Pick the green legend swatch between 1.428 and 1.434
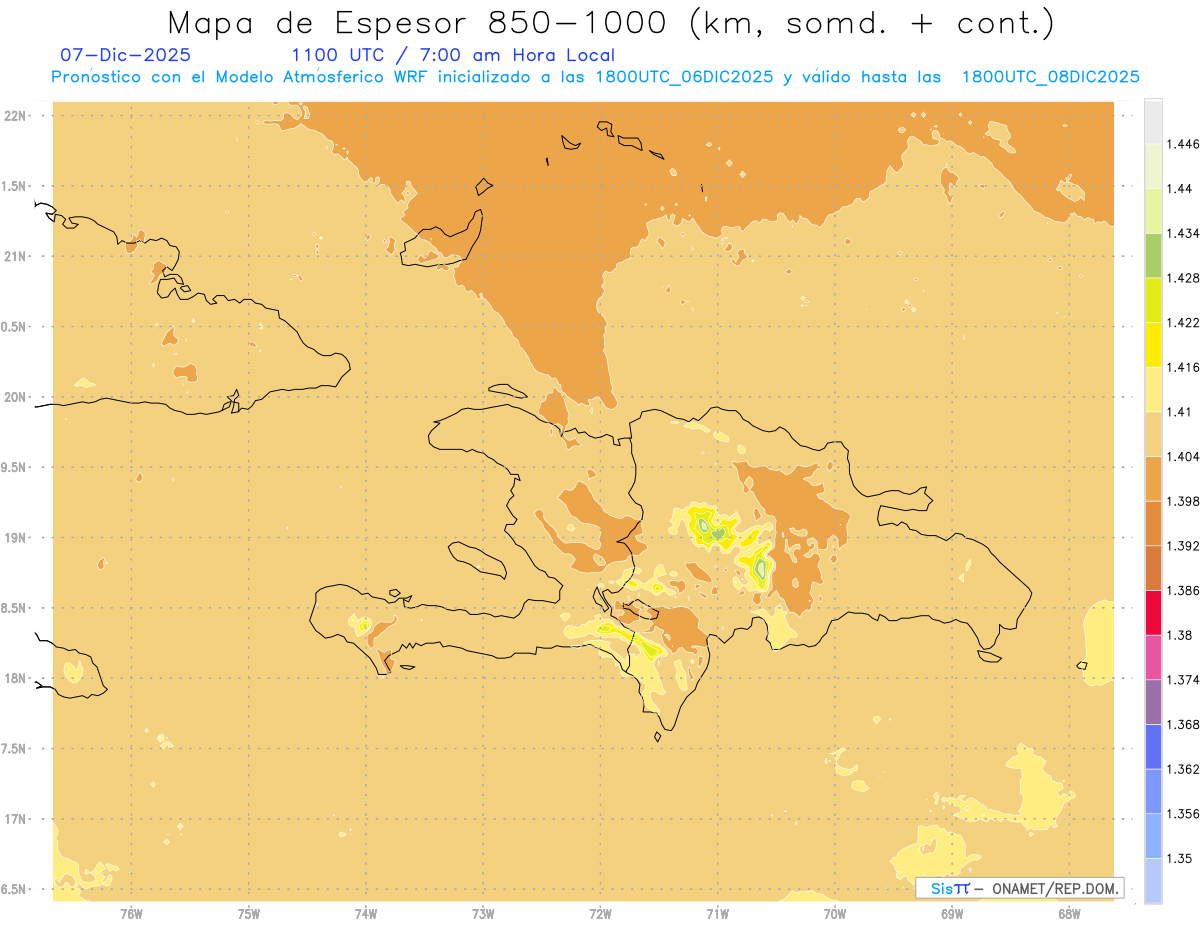This screenshot has height=927, width=1200. pyautogui.click(x=1153, y=256)
